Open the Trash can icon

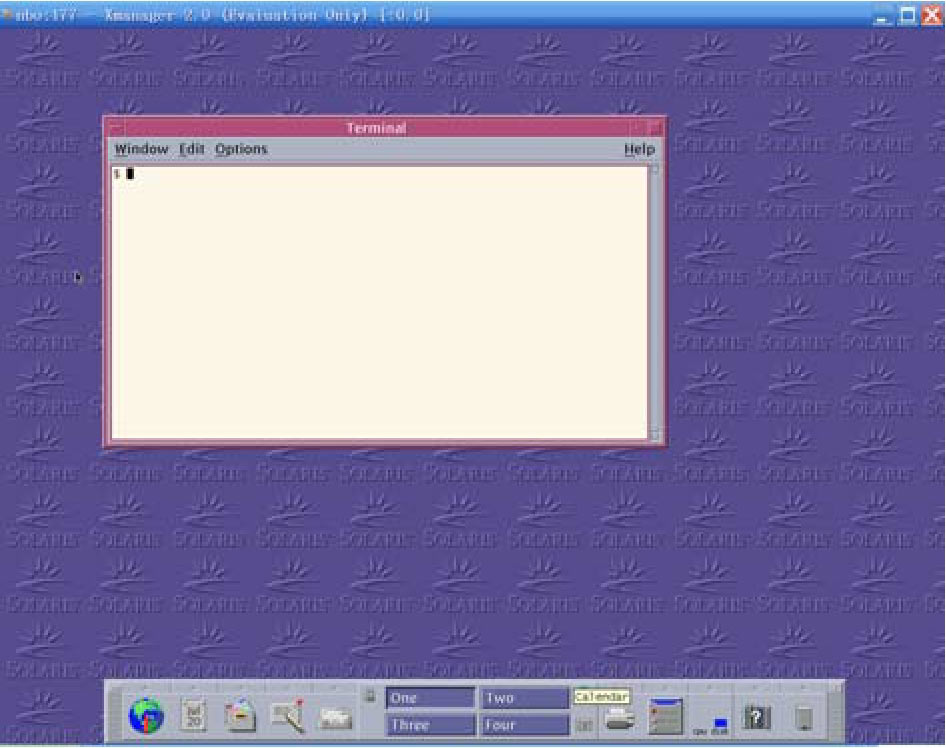[803, 718]
